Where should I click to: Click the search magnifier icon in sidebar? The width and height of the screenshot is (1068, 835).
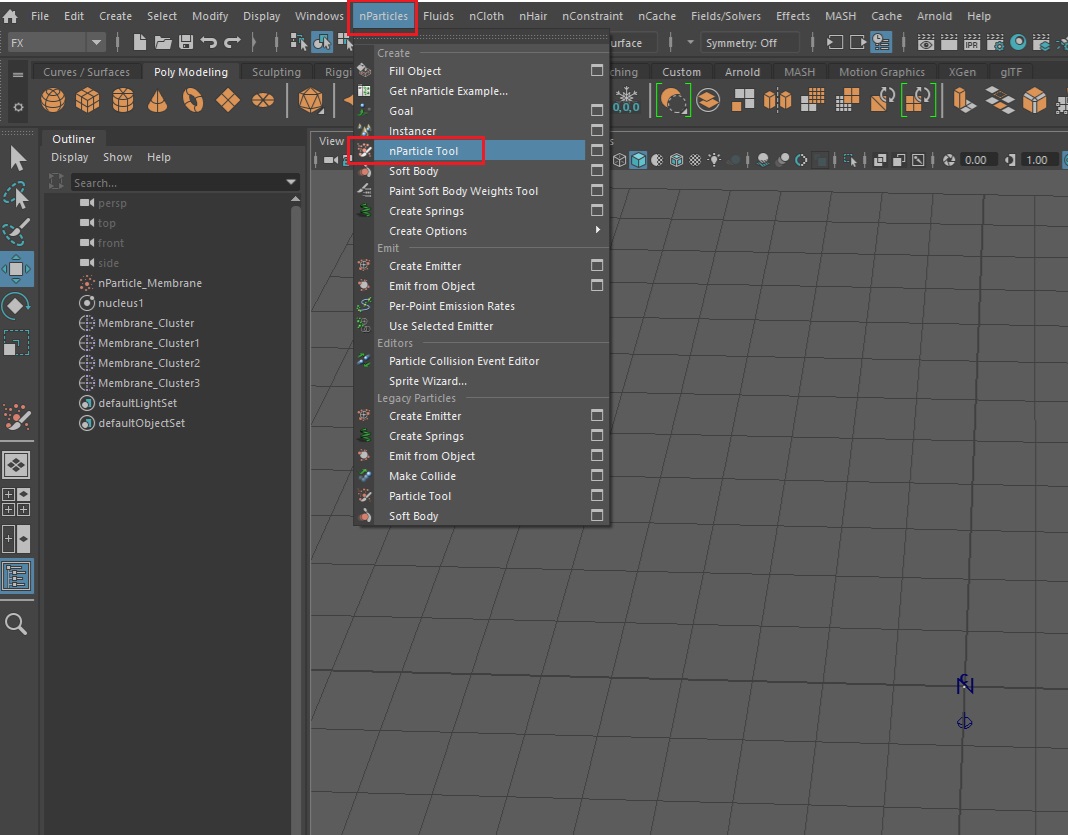click(x=16, y=624)
